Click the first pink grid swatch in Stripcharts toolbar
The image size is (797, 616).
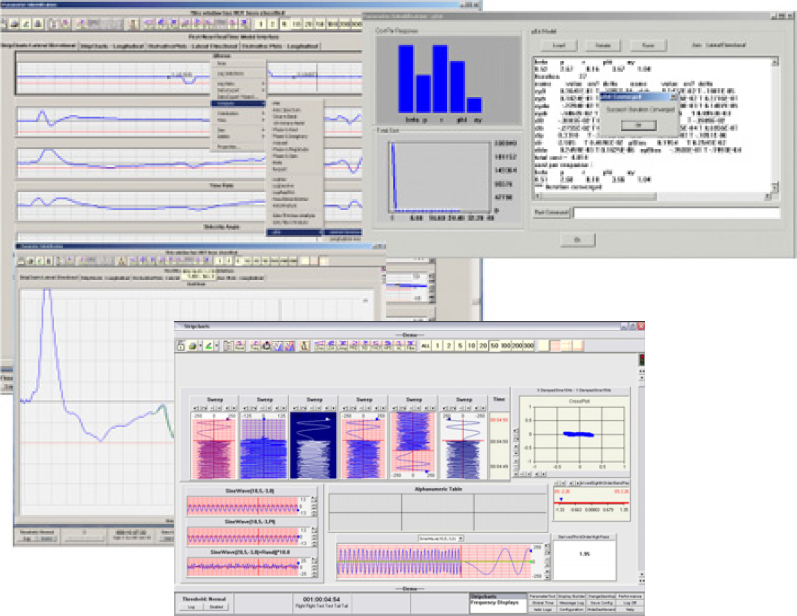tap(555, 346)
